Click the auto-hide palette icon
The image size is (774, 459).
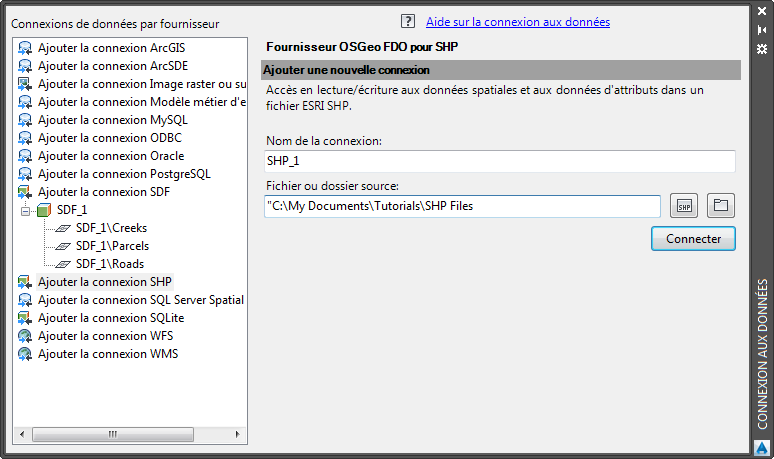tap(762, 31)
